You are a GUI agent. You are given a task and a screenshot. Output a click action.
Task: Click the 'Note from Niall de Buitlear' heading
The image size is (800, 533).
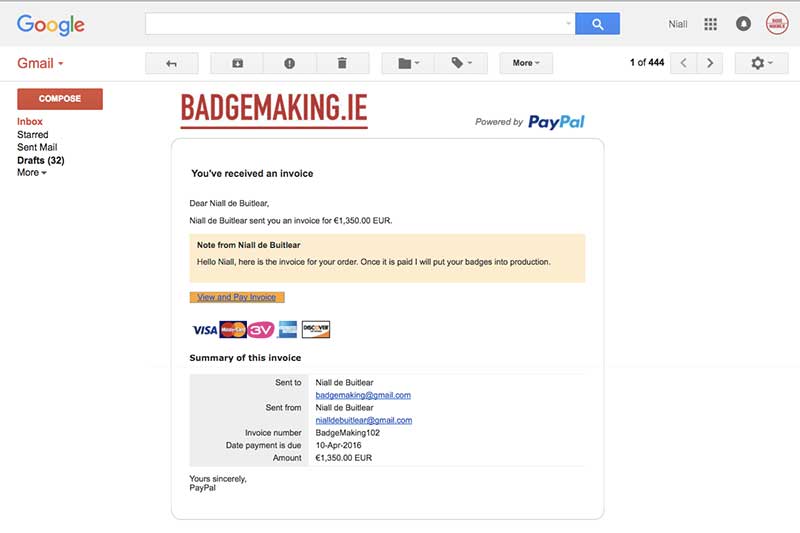click(x=248, y=245)
